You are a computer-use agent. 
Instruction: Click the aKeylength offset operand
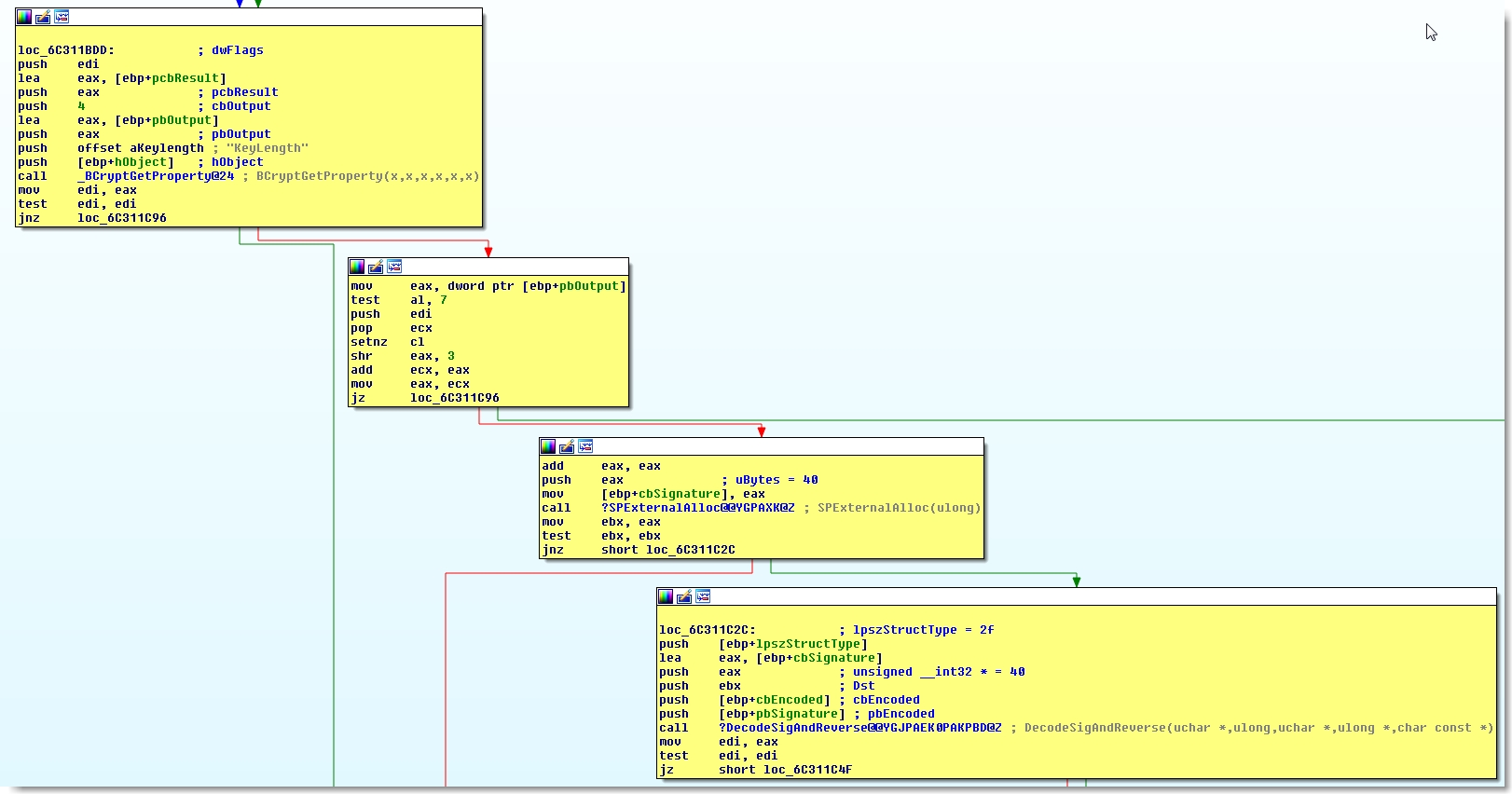(166, 148)
